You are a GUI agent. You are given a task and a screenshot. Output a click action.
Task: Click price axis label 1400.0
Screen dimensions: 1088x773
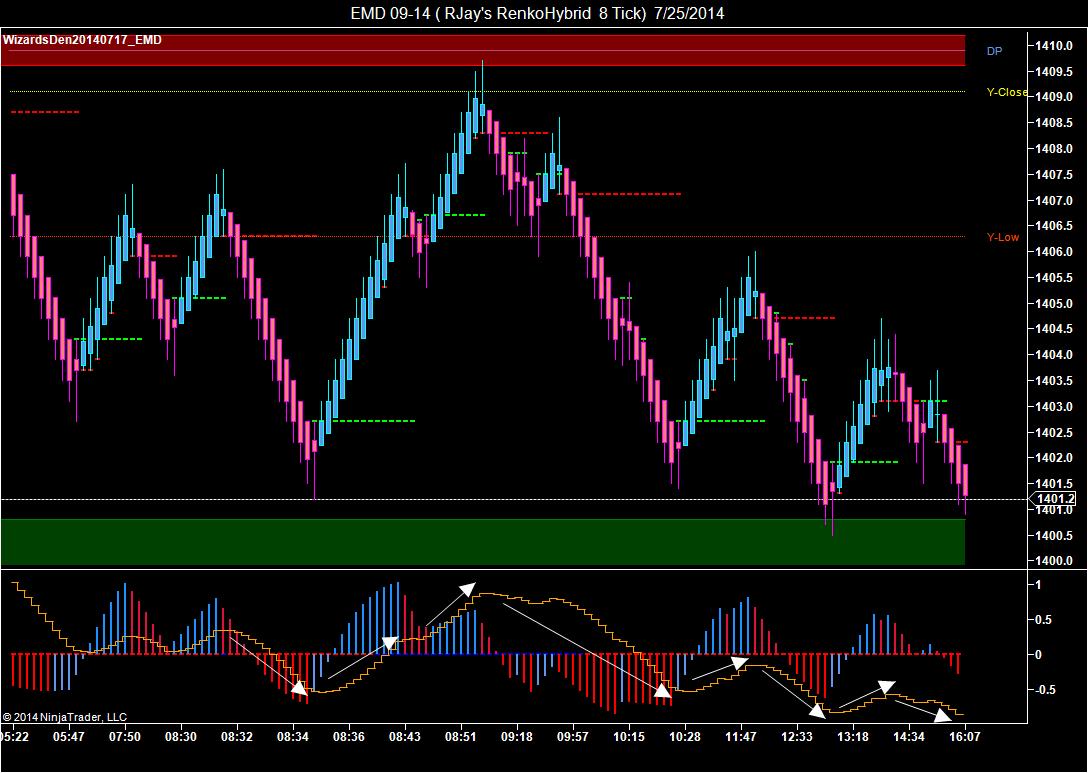click(1053, 561)
